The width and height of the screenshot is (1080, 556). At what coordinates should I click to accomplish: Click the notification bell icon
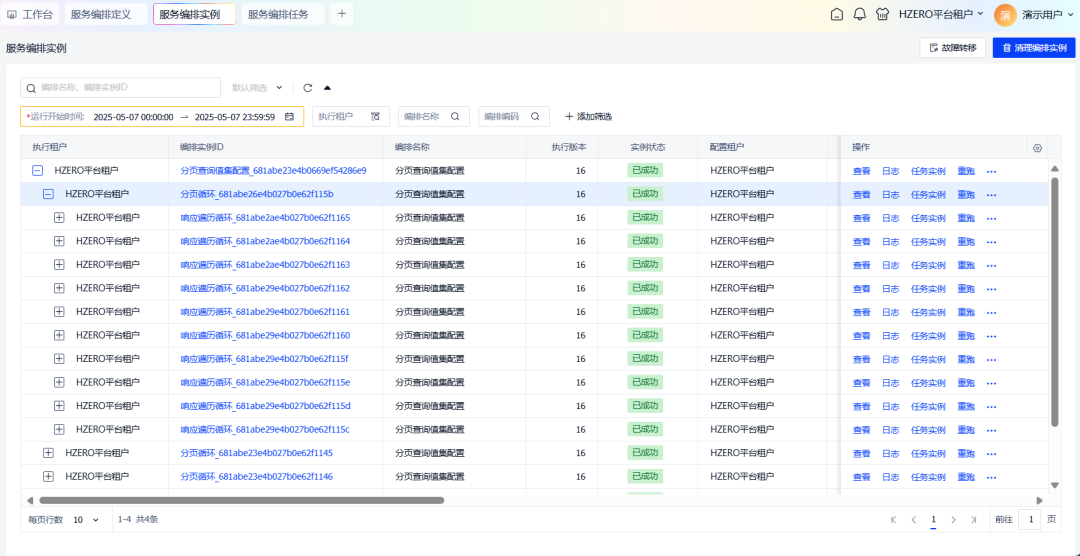coord(859,14)
